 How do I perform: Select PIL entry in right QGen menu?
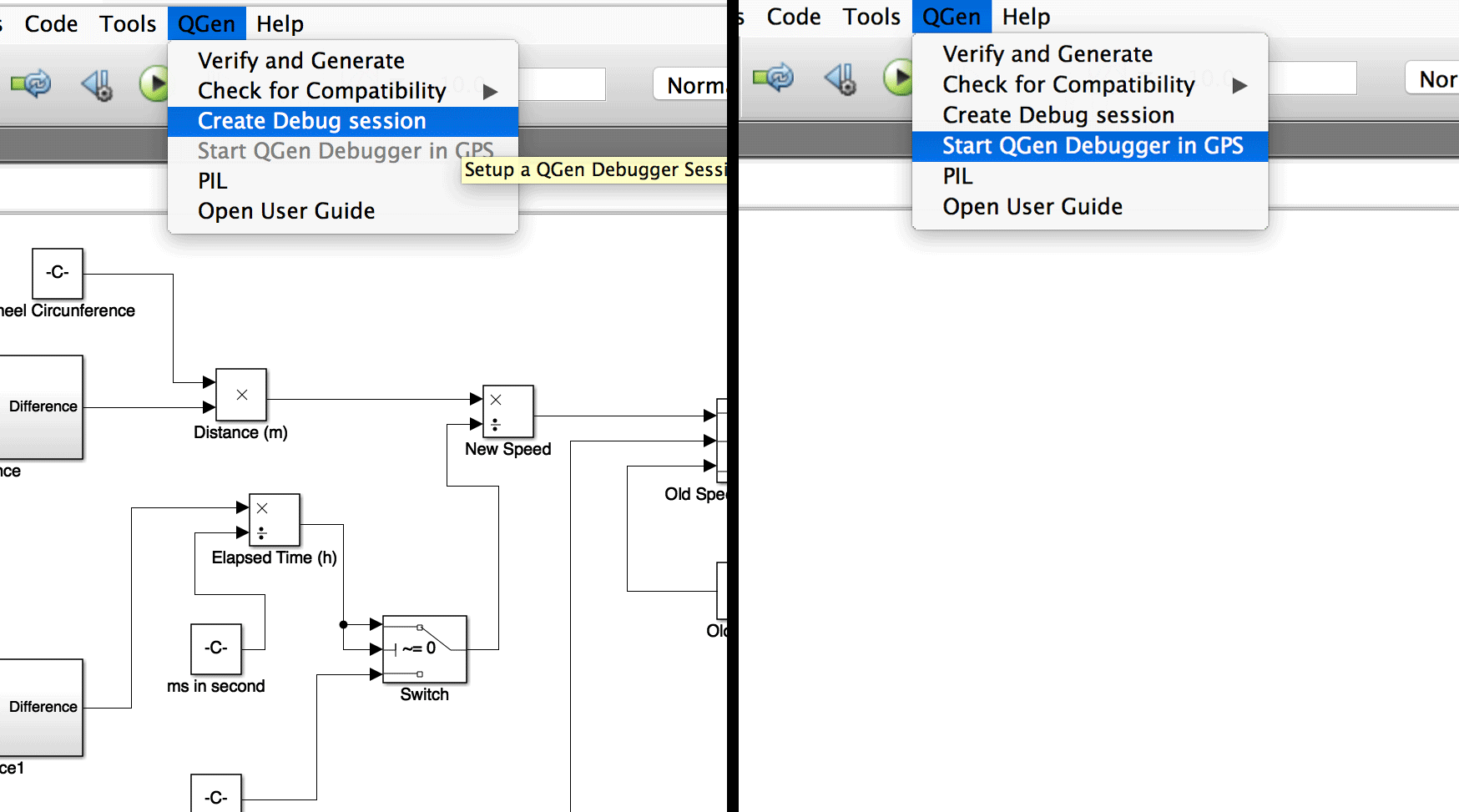pyautogui.click(x=1090, y=176)
